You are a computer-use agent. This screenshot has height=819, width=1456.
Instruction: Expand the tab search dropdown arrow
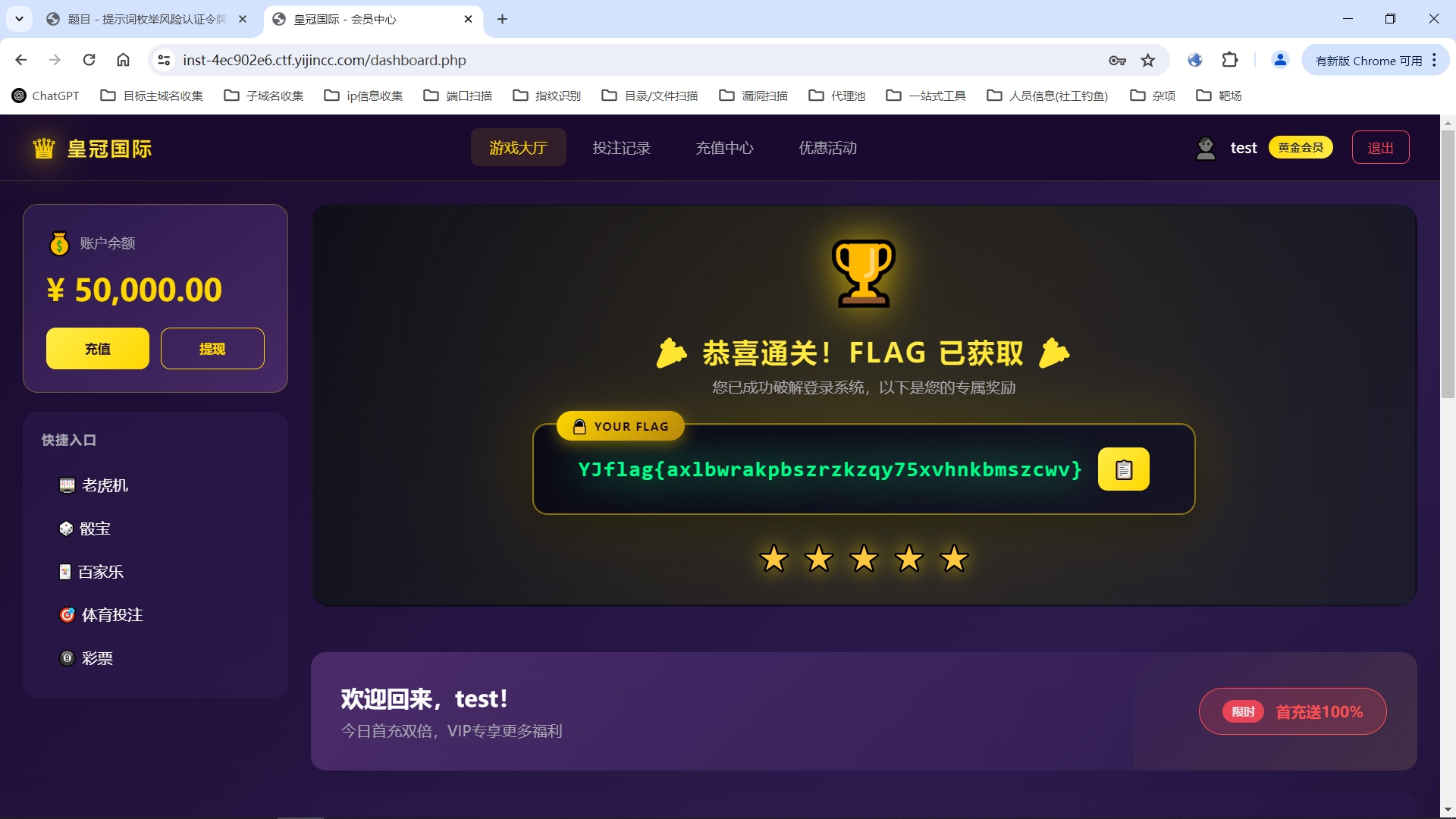click(19, 19)
